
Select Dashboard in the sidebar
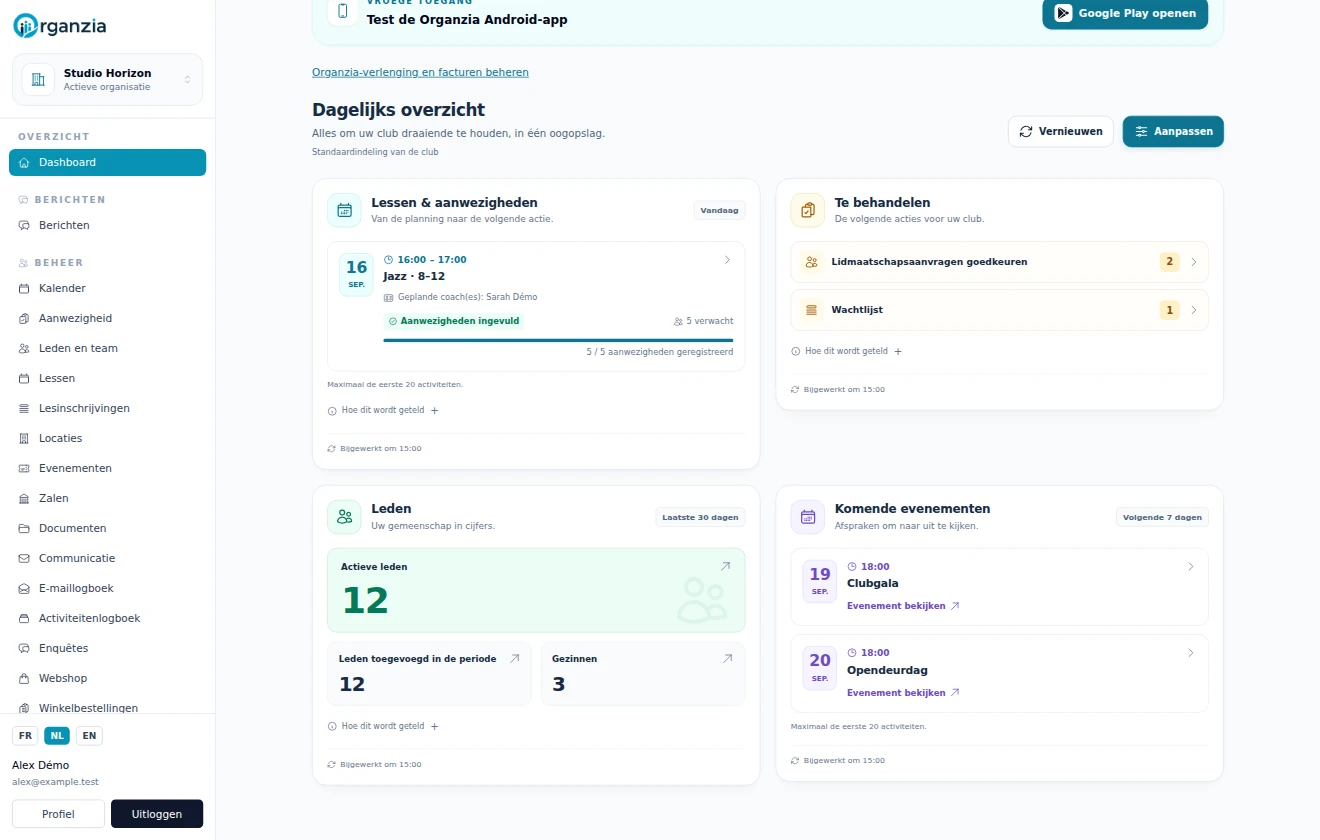click(x=107, y=163)
